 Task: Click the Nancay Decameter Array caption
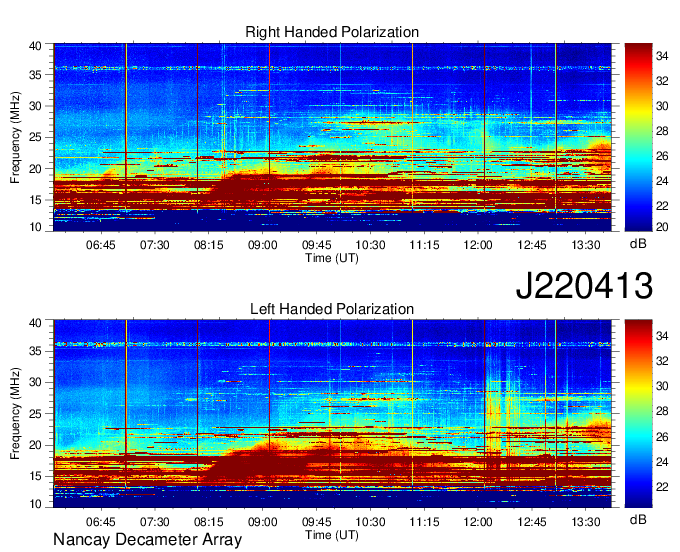click(x=147, y=539)
